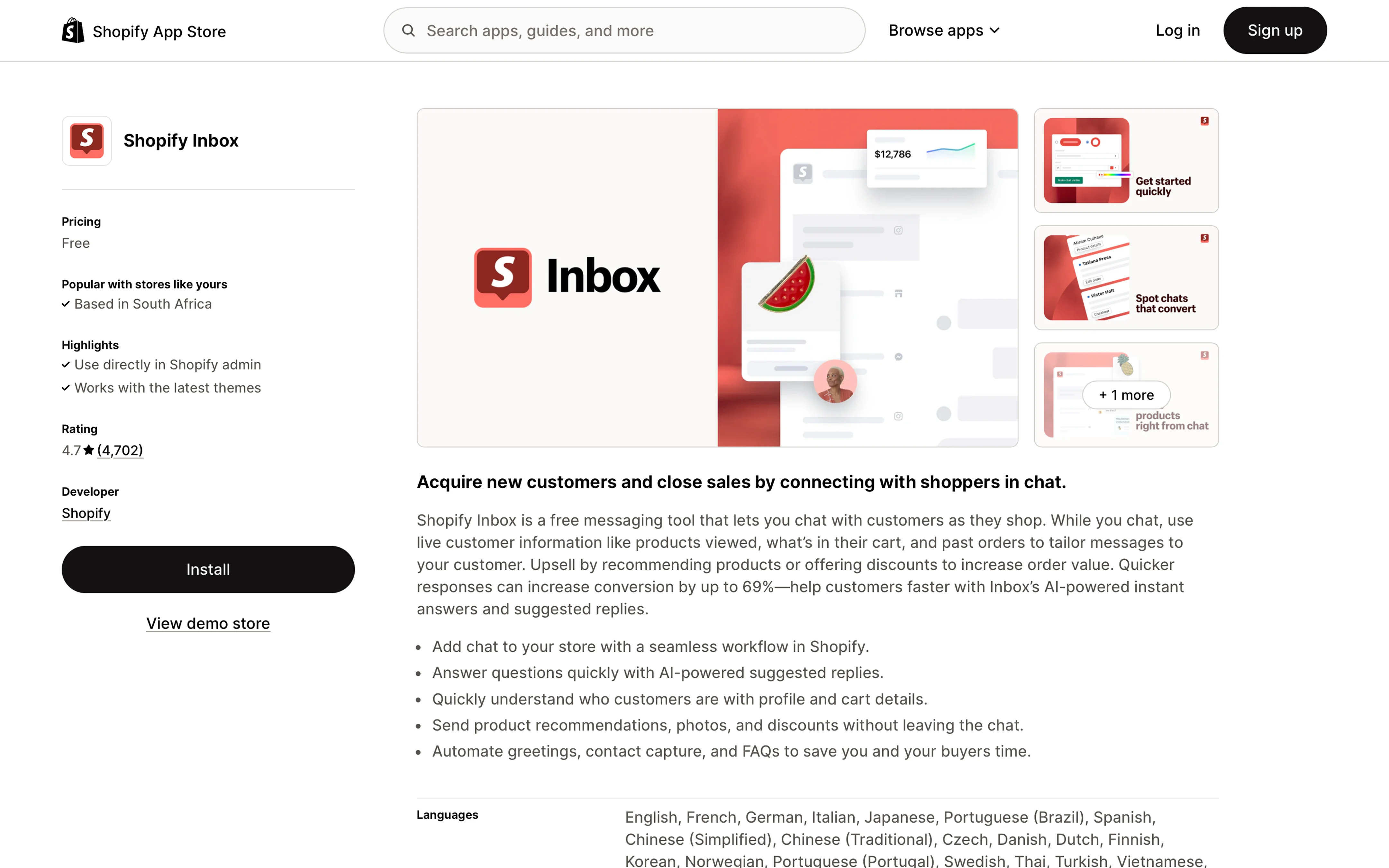Click the Browse apps chevron arrow
1389x868 pixels.
(x=995, y=31)
